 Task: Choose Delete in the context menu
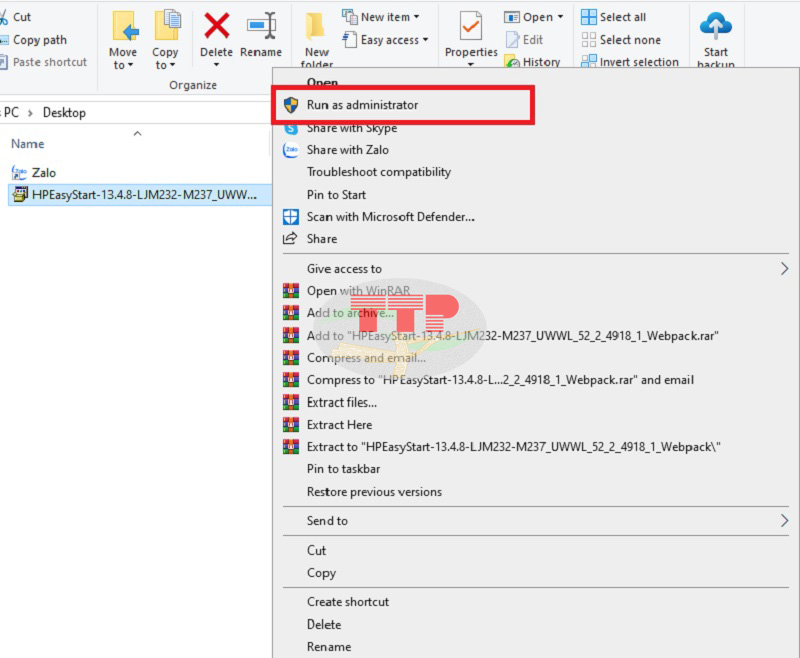(324, 624)
